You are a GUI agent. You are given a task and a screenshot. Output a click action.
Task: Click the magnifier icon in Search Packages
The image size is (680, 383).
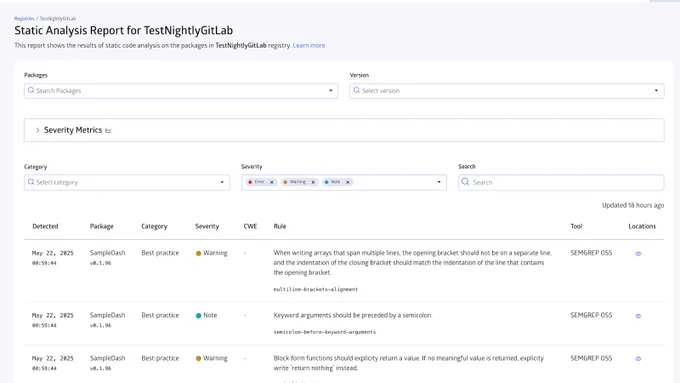[31, 90]
